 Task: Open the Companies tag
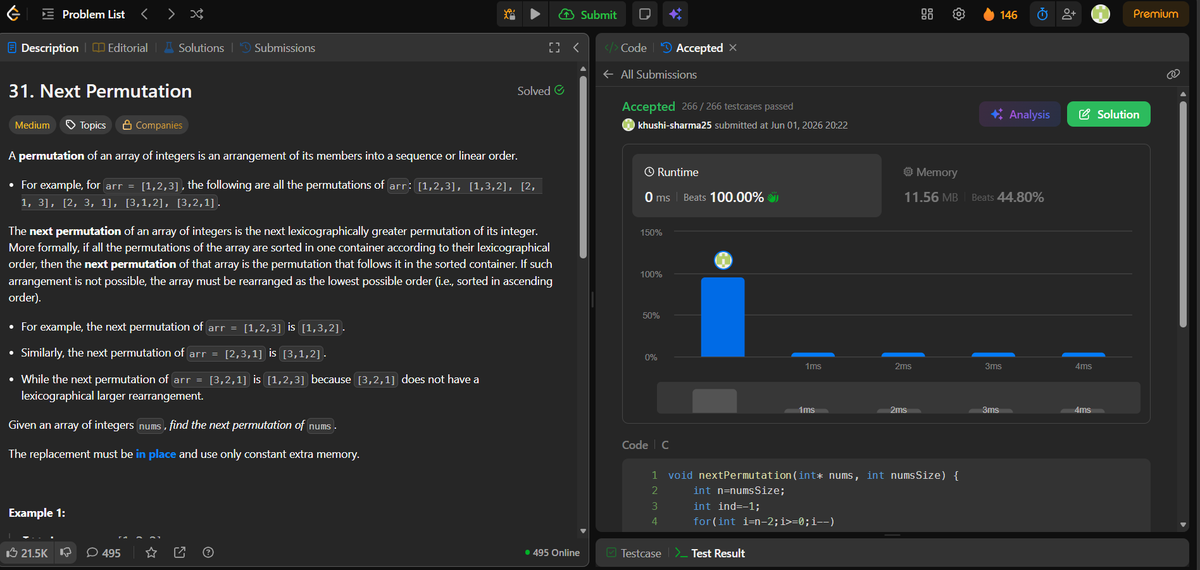click(151, 125)
